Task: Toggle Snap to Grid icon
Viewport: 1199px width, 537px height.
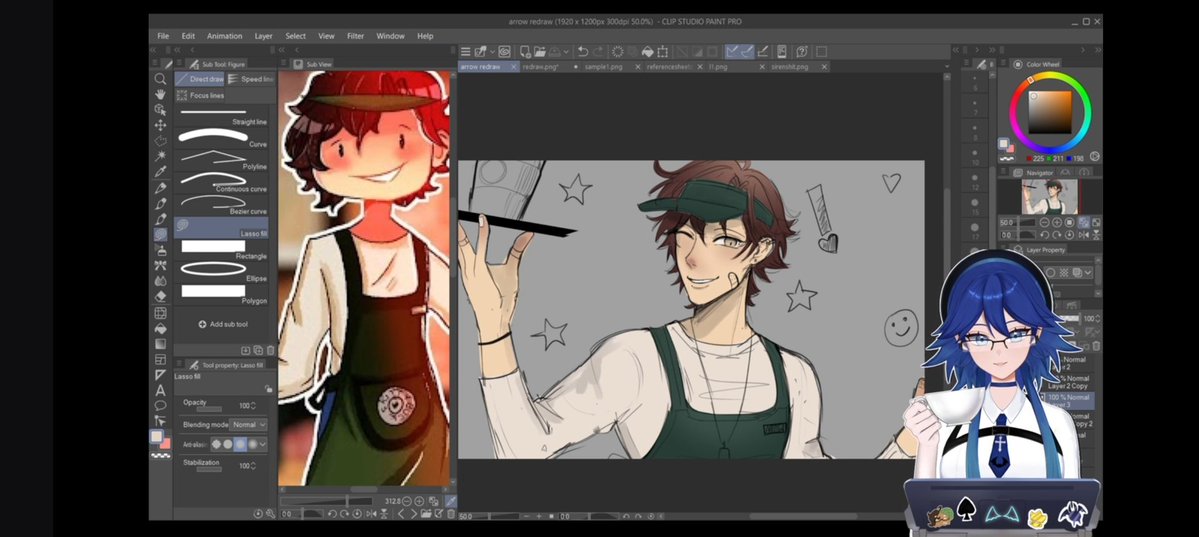Action: pos(763,51)
